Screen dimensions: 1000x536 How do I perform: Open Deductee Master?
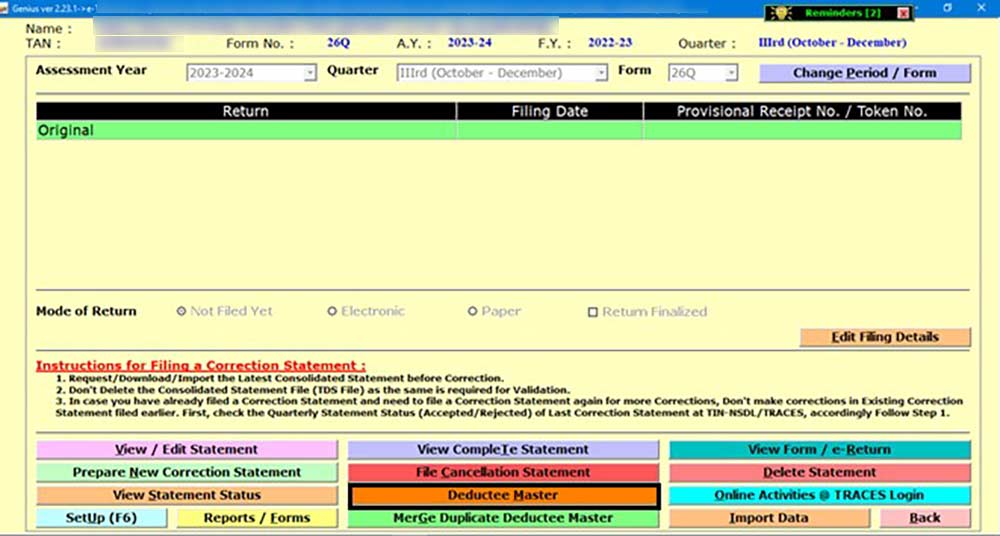tap(503, 495)
